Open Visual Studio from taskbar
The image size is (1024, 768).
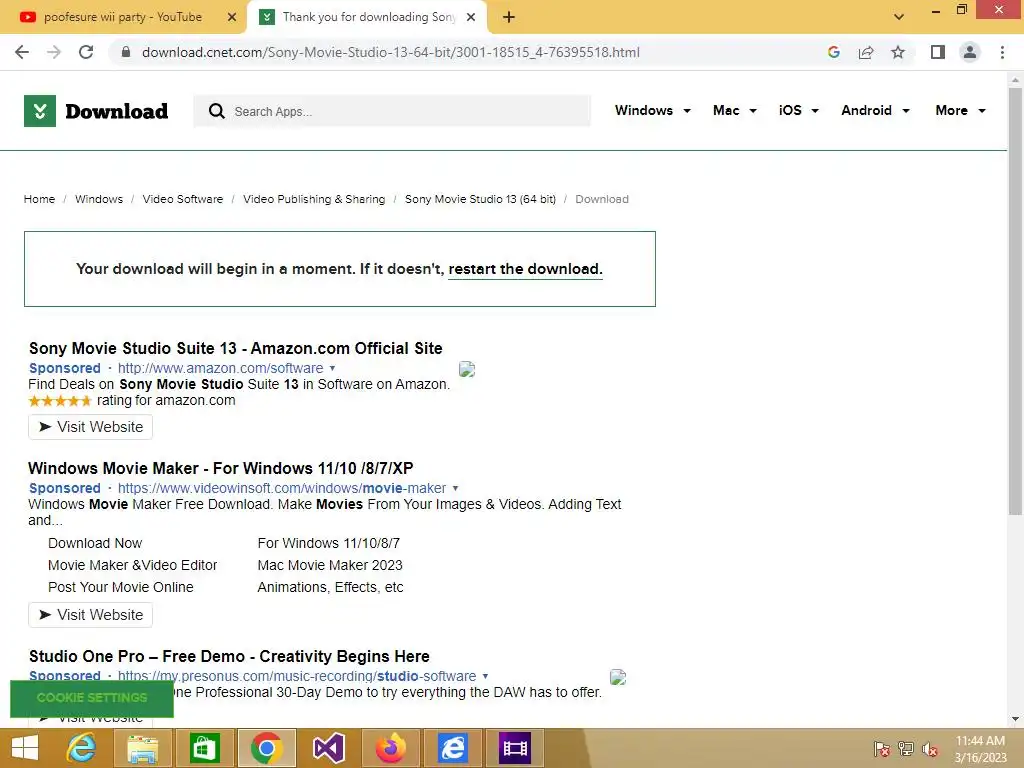[x=328, y=748]
